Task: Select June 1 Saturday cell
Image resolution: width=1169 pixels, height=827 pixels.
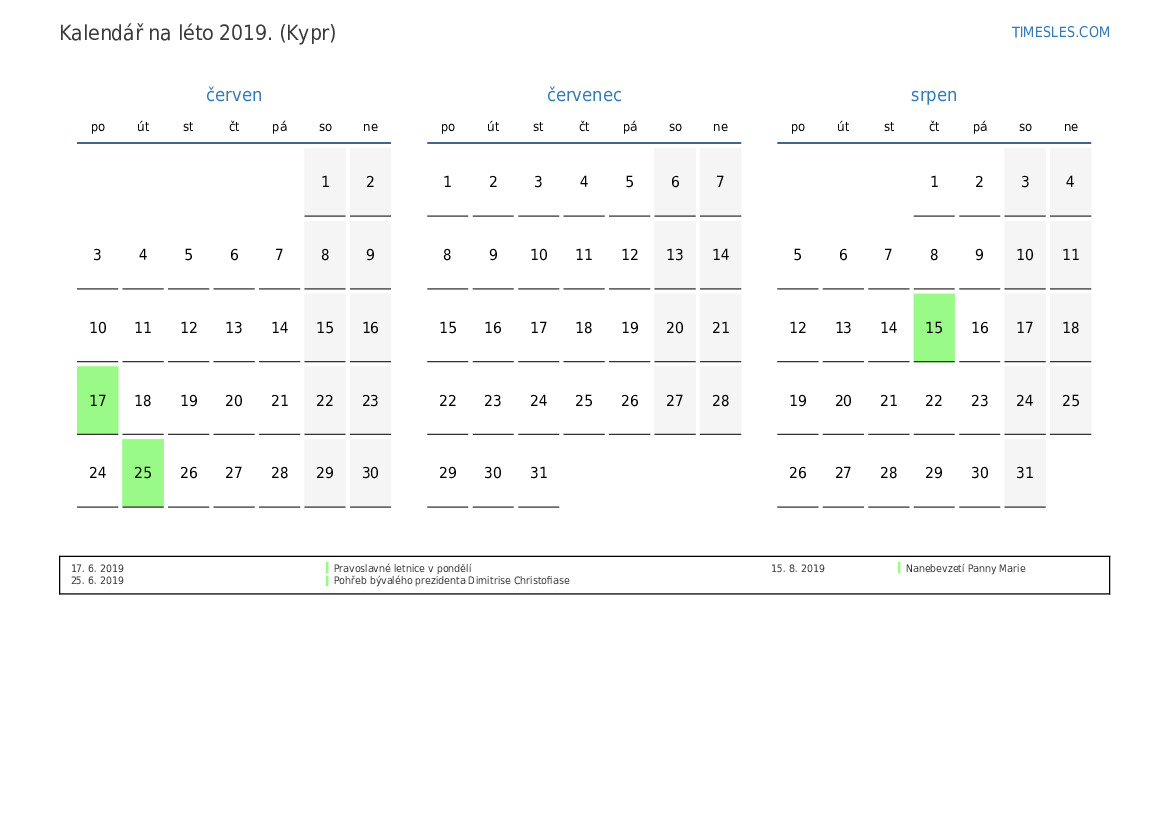Action: [325, 182]
